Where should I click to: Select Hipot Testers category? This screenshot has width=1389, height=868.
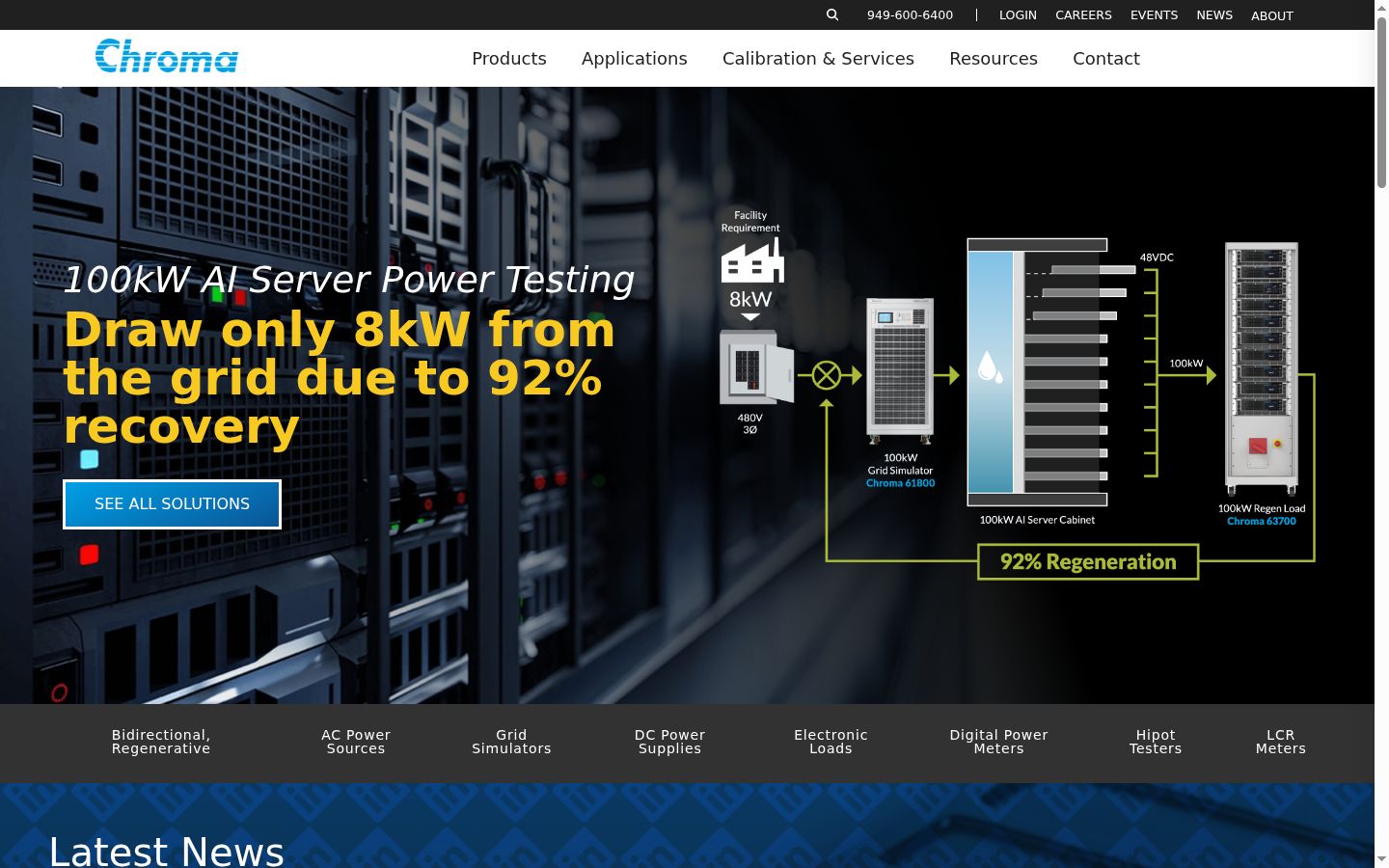(1156, 742)
